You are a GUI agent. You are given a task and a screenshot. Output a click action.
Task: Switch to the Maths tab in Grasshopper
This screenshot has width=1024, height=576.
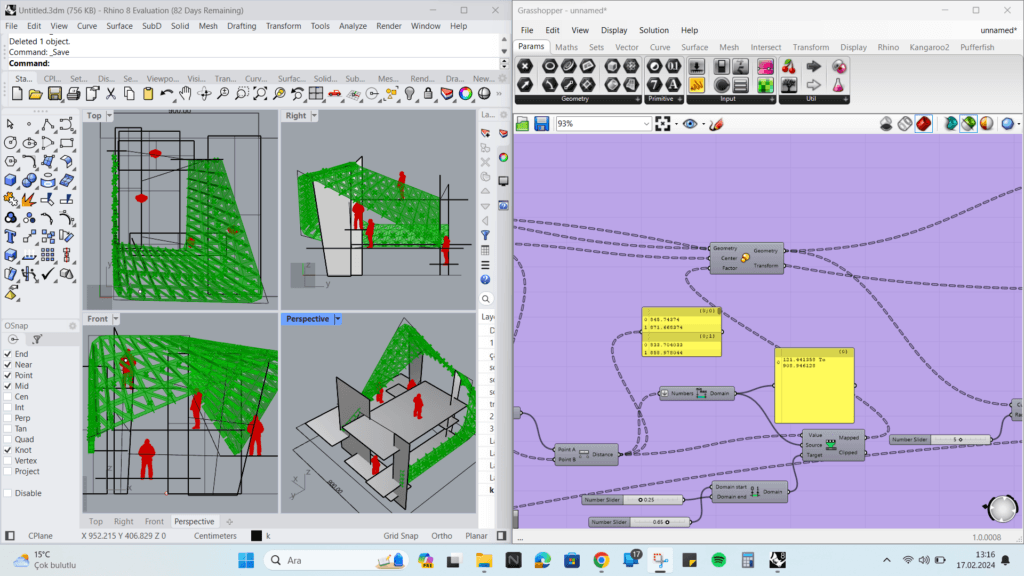(x=566, y=47)
